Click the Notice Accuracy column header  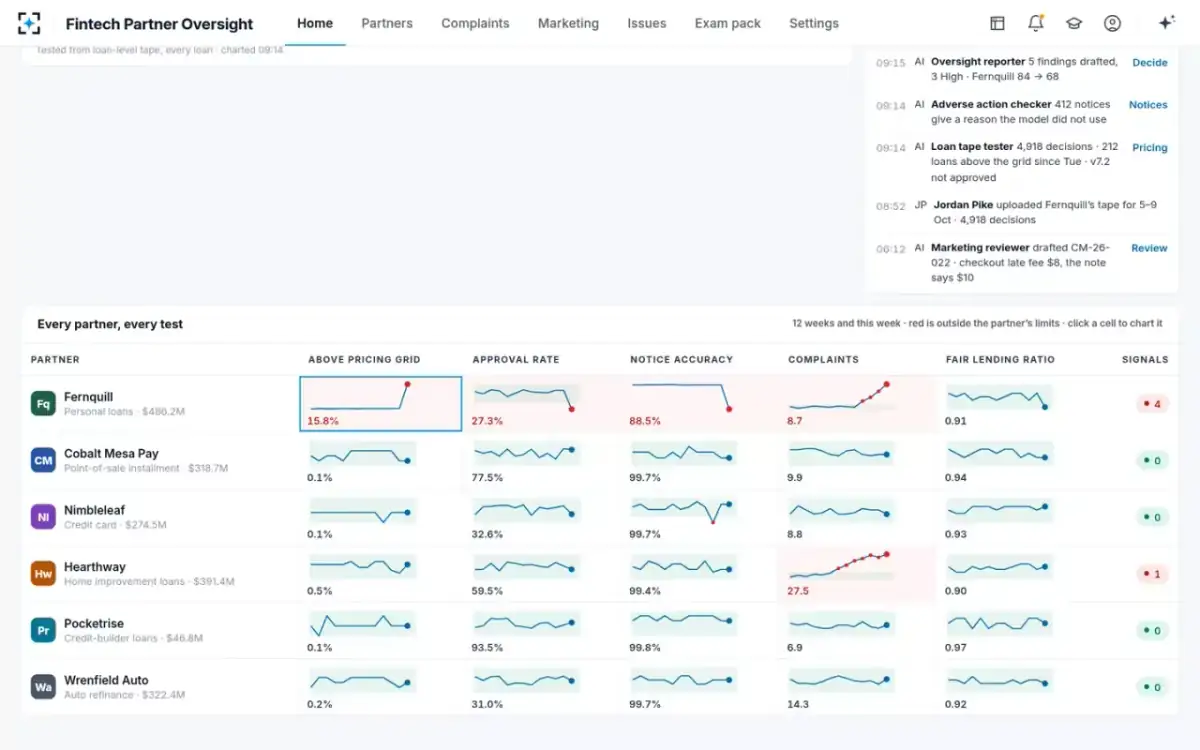point(681,359)
